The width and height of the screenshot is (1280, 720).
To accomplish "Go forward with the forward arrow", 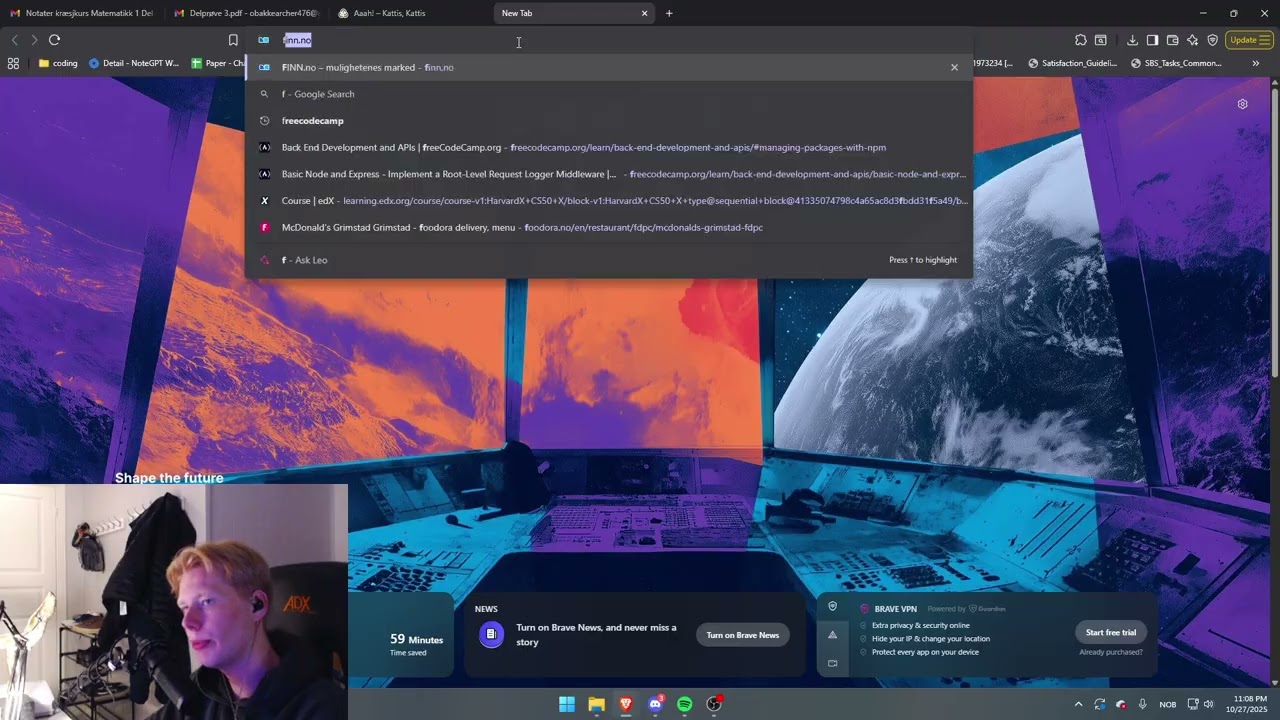I will 34,40.
